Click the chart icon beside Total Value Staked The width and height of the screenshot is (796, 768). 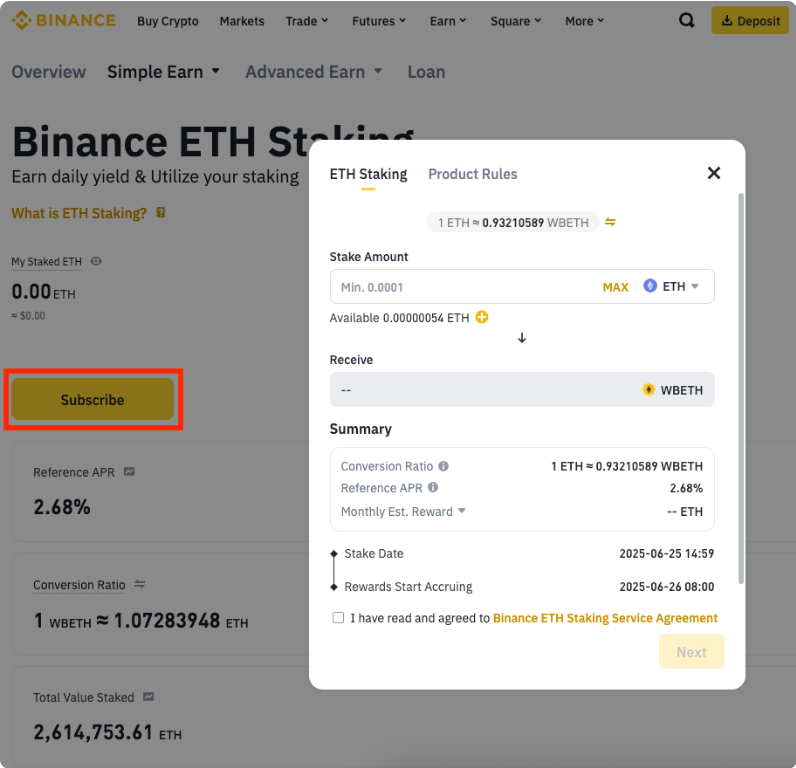coord(148,697)
